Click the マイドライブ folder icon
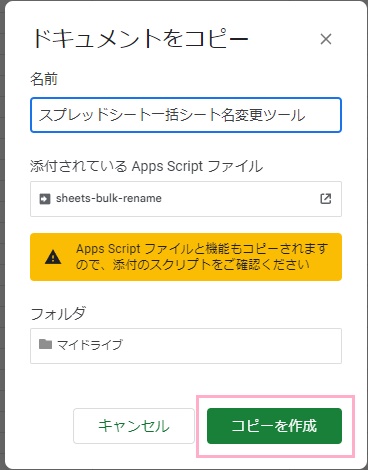368x470 pixels. point(45,344)
